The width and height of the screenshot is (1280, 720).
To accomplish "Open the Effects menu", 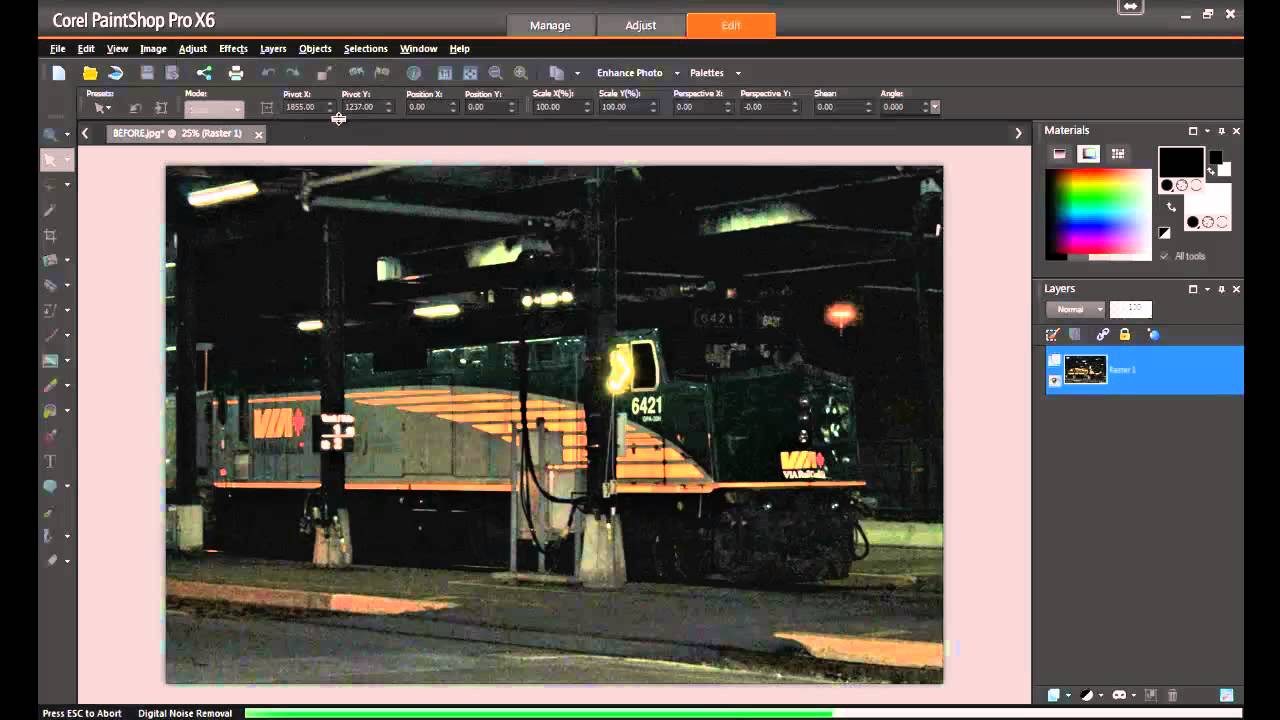I will pyautogui.click(x=233, y=49).
